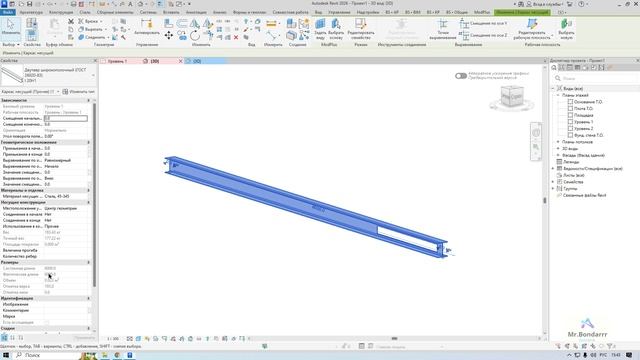Click Edit Work Plane (Редактировать рабочую плоскость) icon
This screenshot has width=640, height=360.
click(x=532, y=29)
